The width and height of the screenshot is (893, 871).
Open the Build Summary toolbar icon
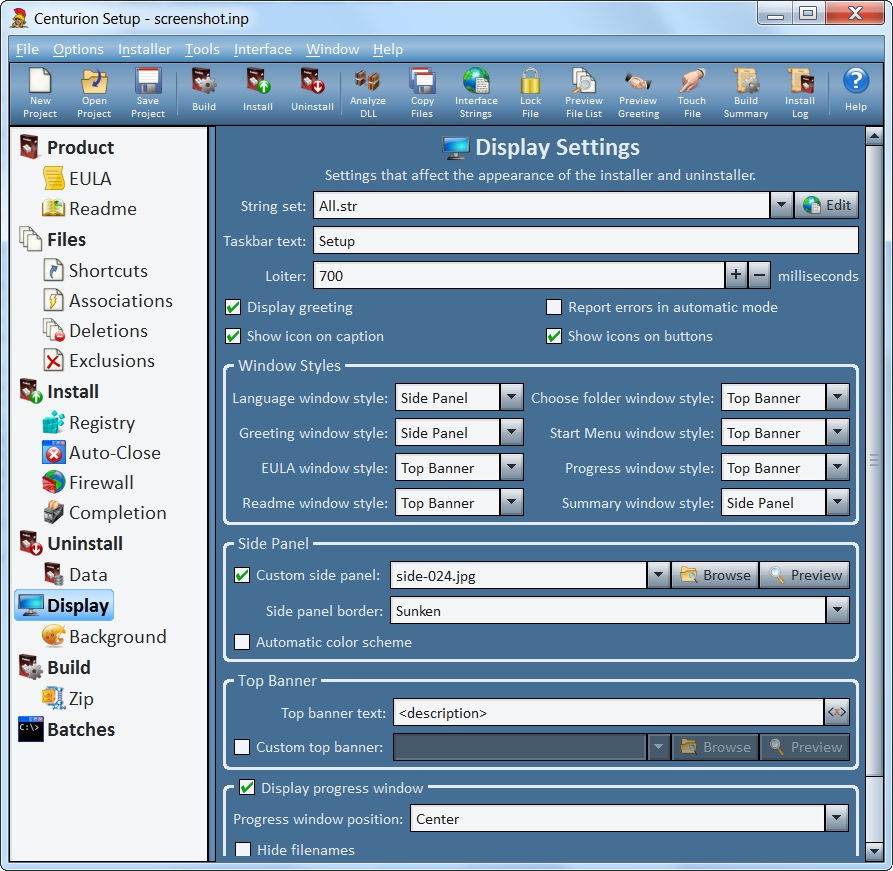coord(746,93)
